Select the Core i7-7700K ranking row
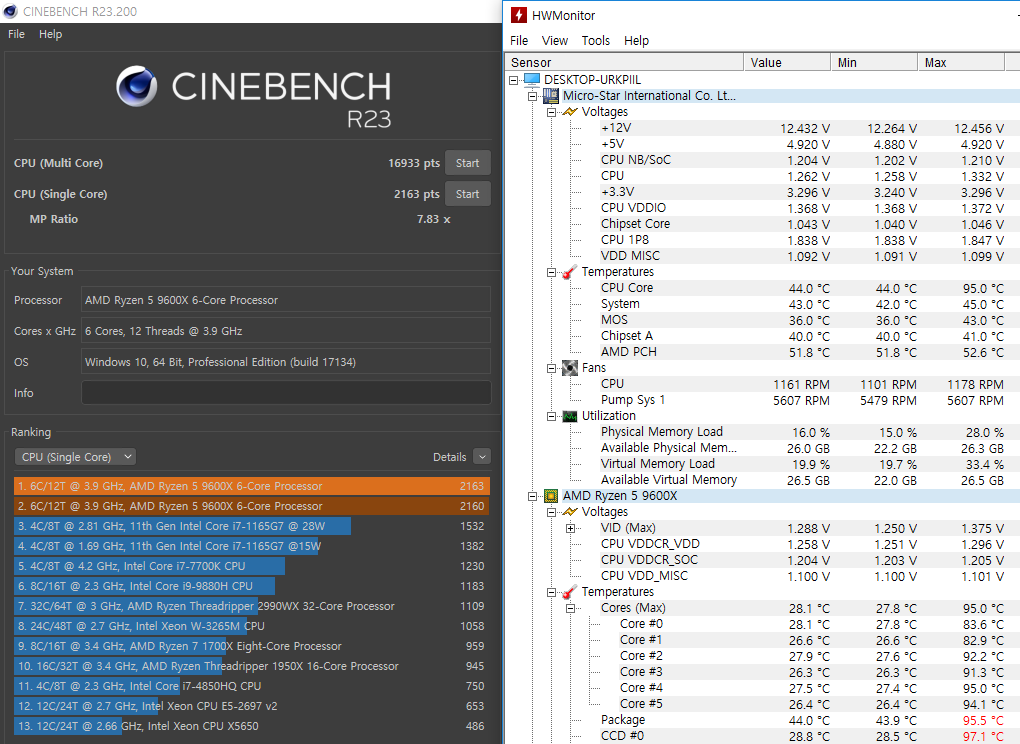 click(x=252, y=566)
